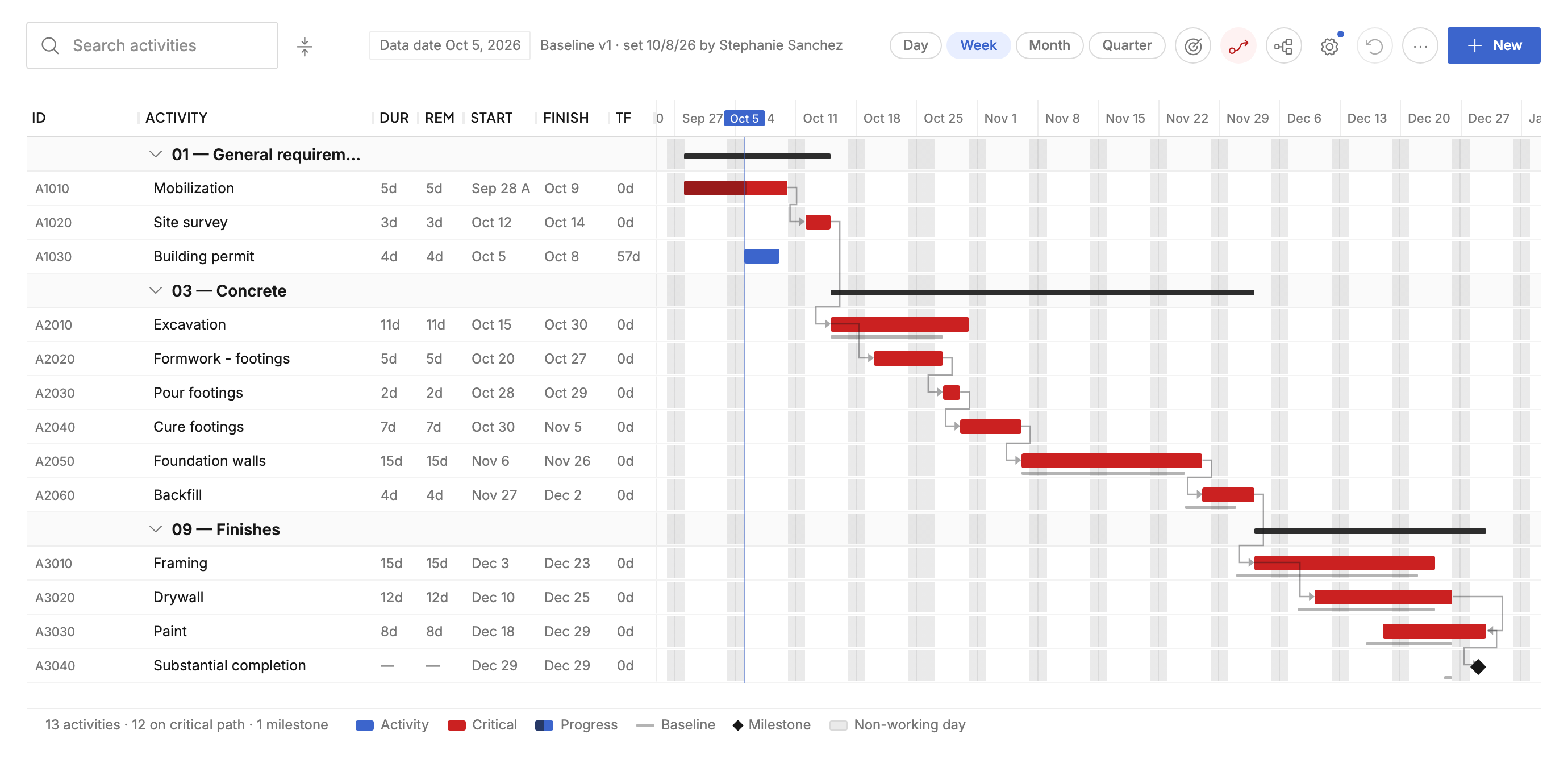Click the Oct 18 week header

(x=881, y=118)
